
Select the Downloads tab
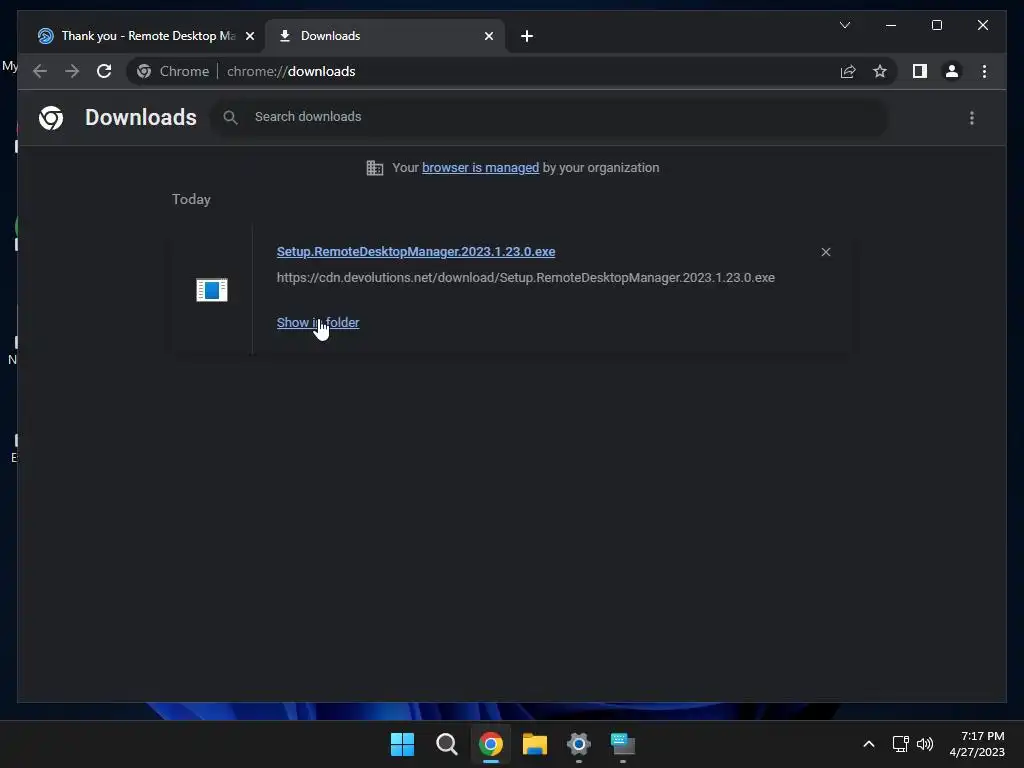point(385,36)
